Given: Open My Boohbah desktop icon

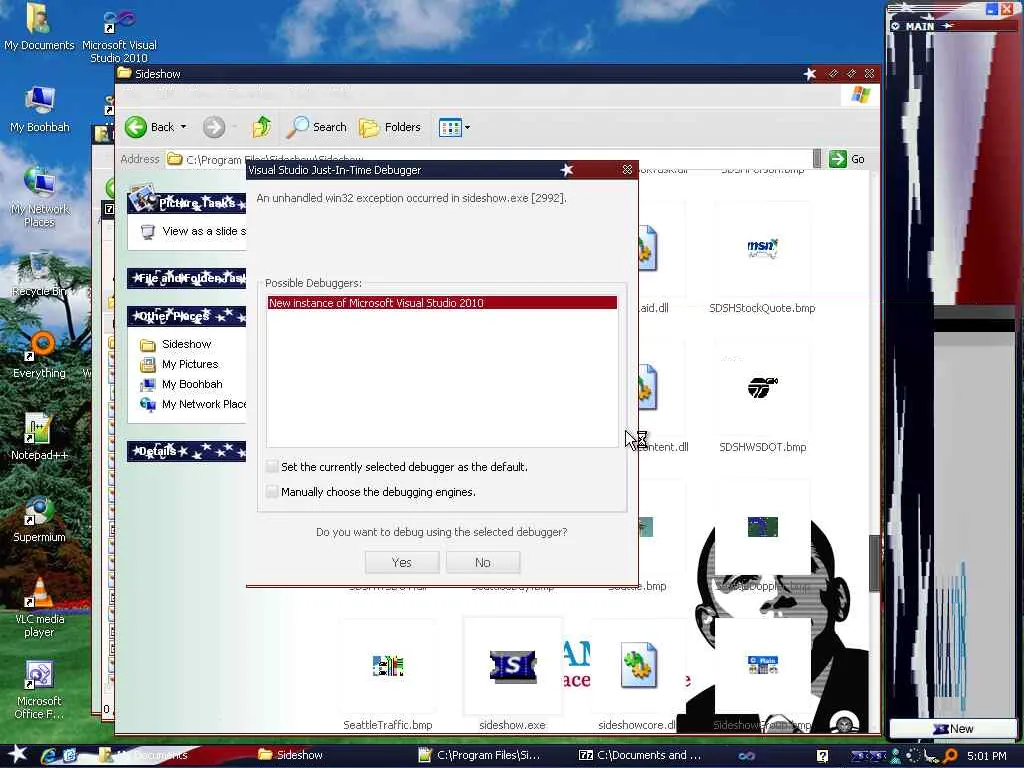Looking at the screenshot, I should click(39, 108).
